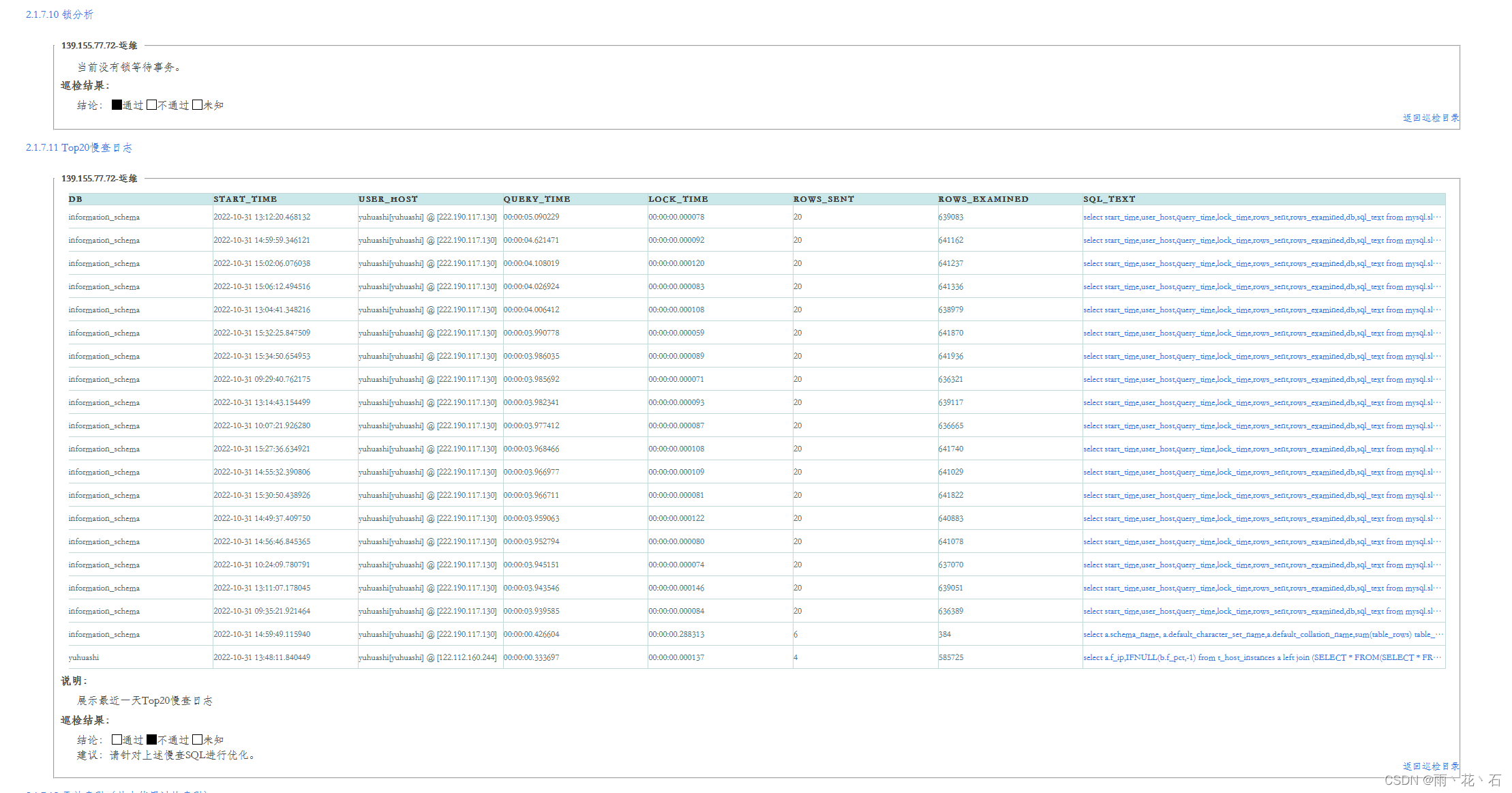Screen dimensions: 1512x793
Task: Check the 通过 box in lock analysis
Action: pos(117,105)
